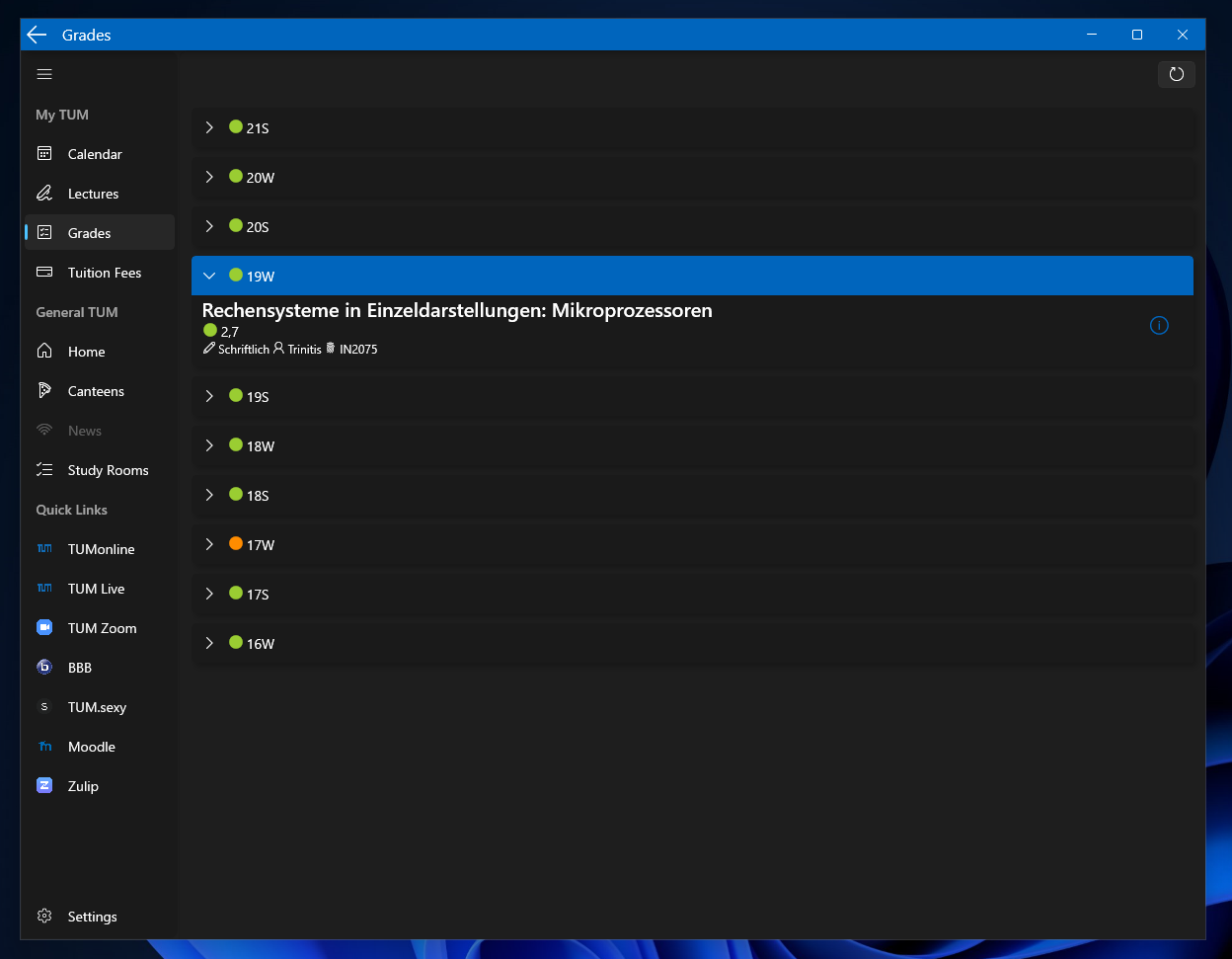
Task: Click the Grades checklist icon
Action: coord(44,232)
